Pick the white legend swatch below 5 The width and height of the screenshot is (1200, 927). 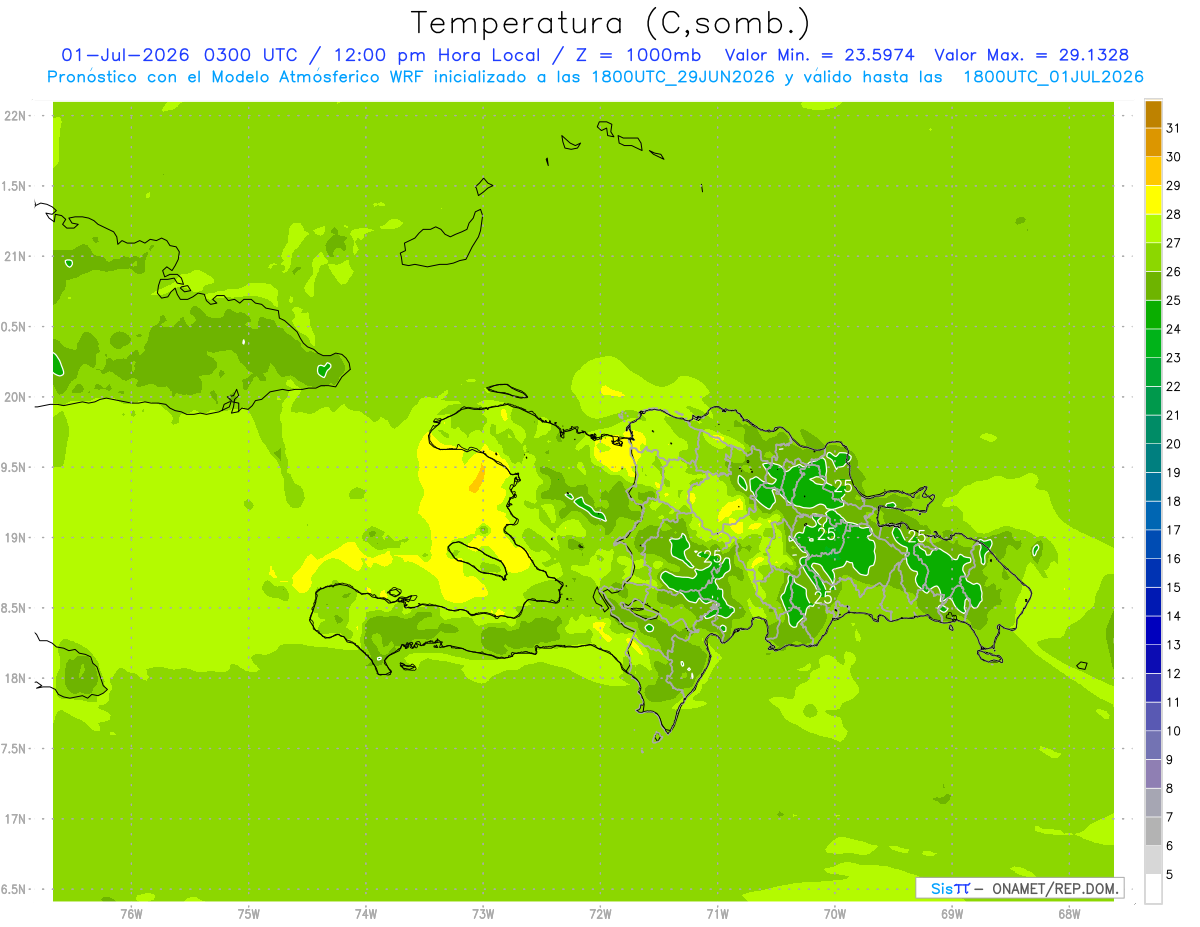coord(1153,889)
